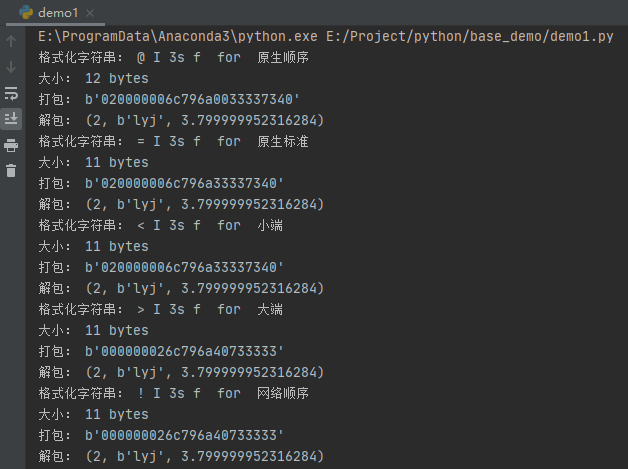
Task: Click the Up the Stack Trace arrow
Action: click(x=11, y=40)
